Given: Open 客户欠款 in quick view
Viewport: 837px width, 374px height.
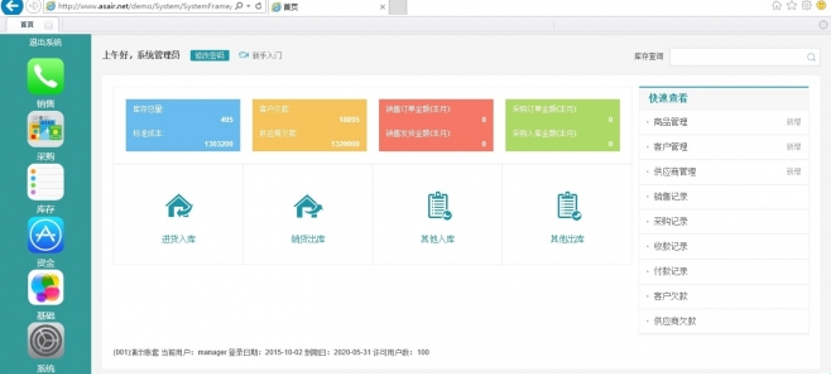Looking at the screenshot, I should point(670,296).
